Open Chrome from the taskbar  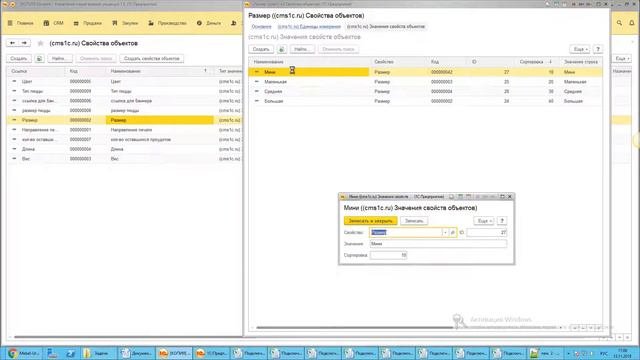click(x=23, y=353)
